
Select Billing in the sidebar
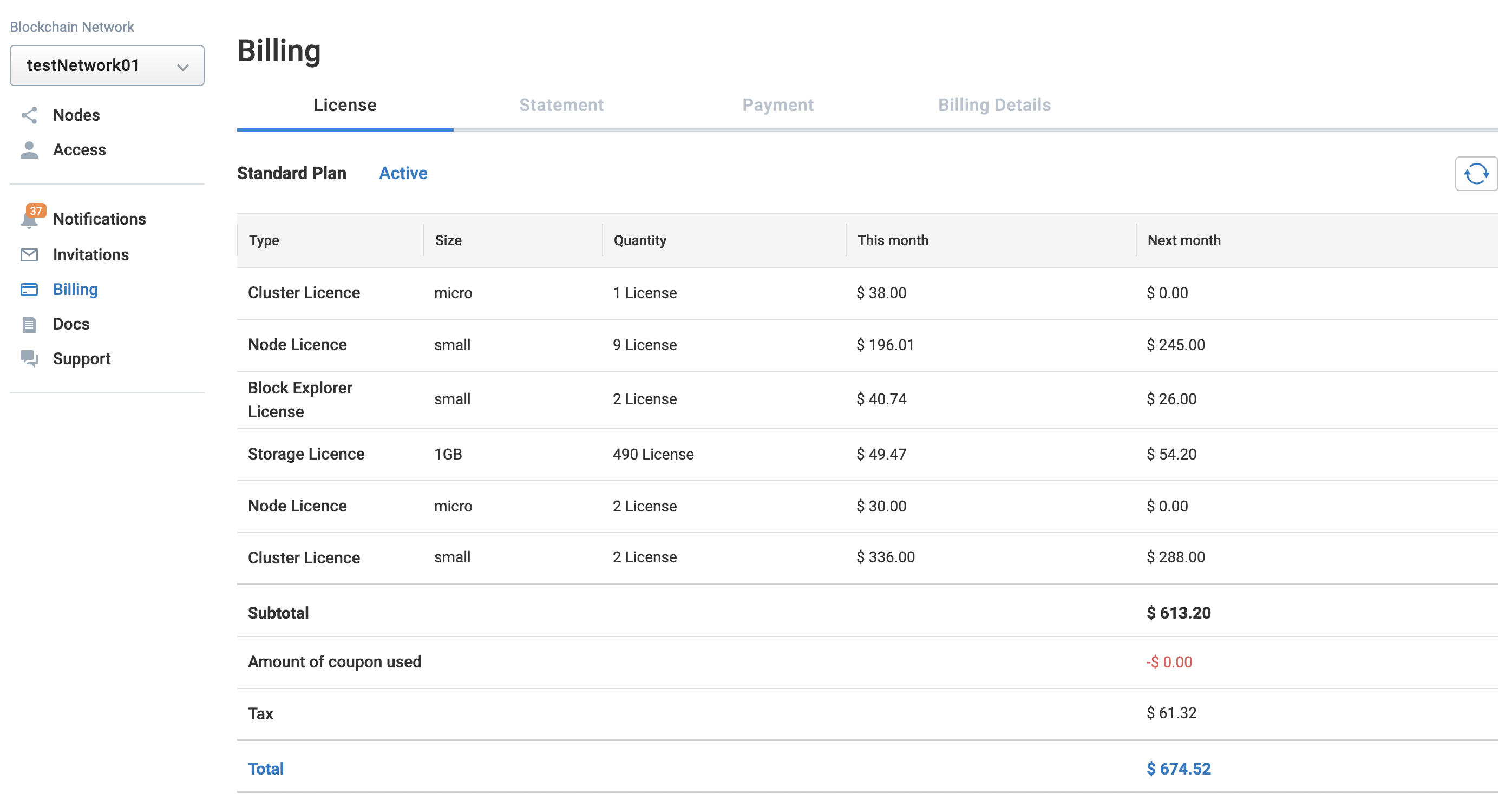click(75, 290)
